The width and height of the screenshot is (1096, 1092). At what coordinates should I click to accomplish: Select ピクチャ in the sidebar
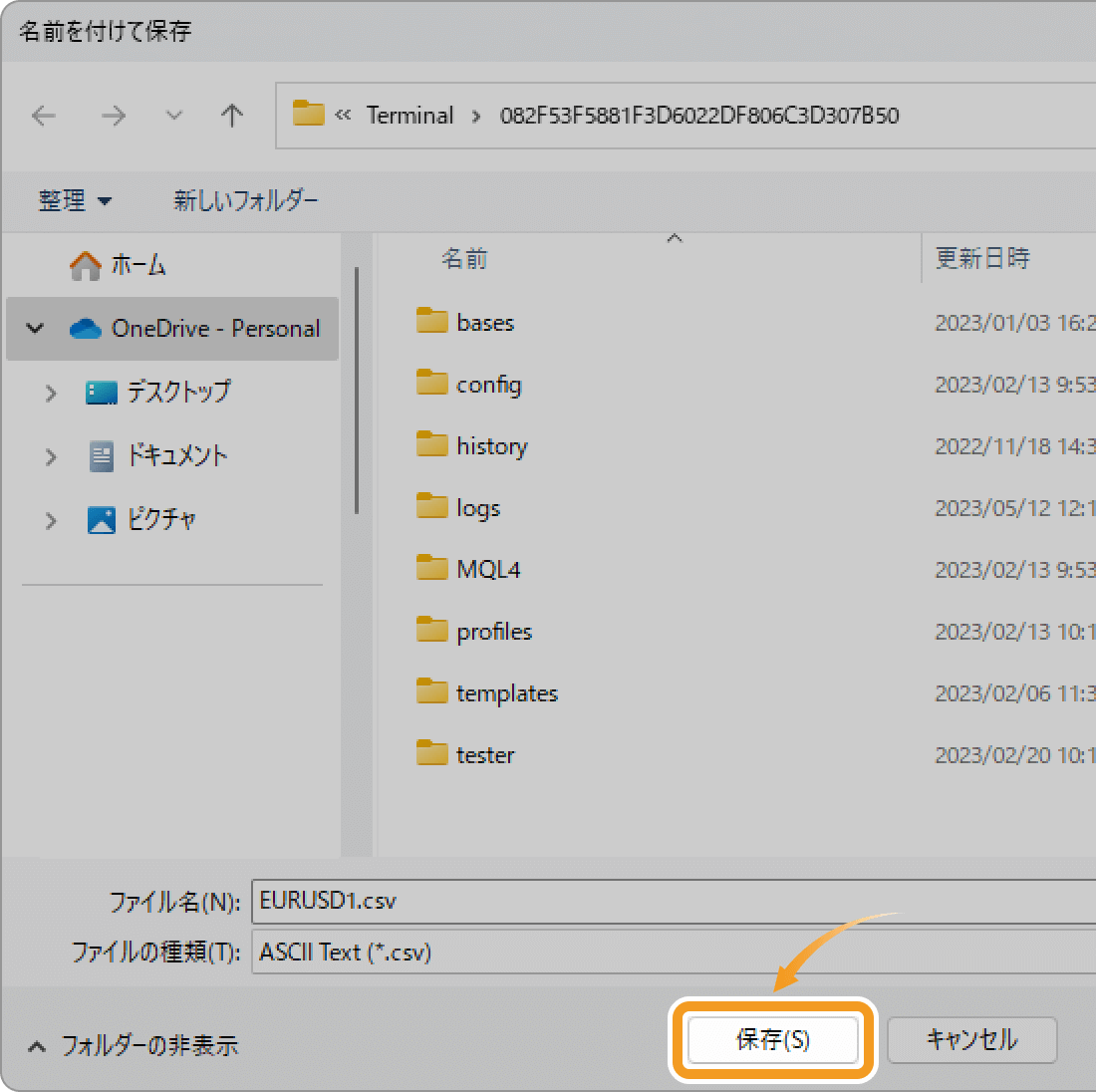click(161, 519)
